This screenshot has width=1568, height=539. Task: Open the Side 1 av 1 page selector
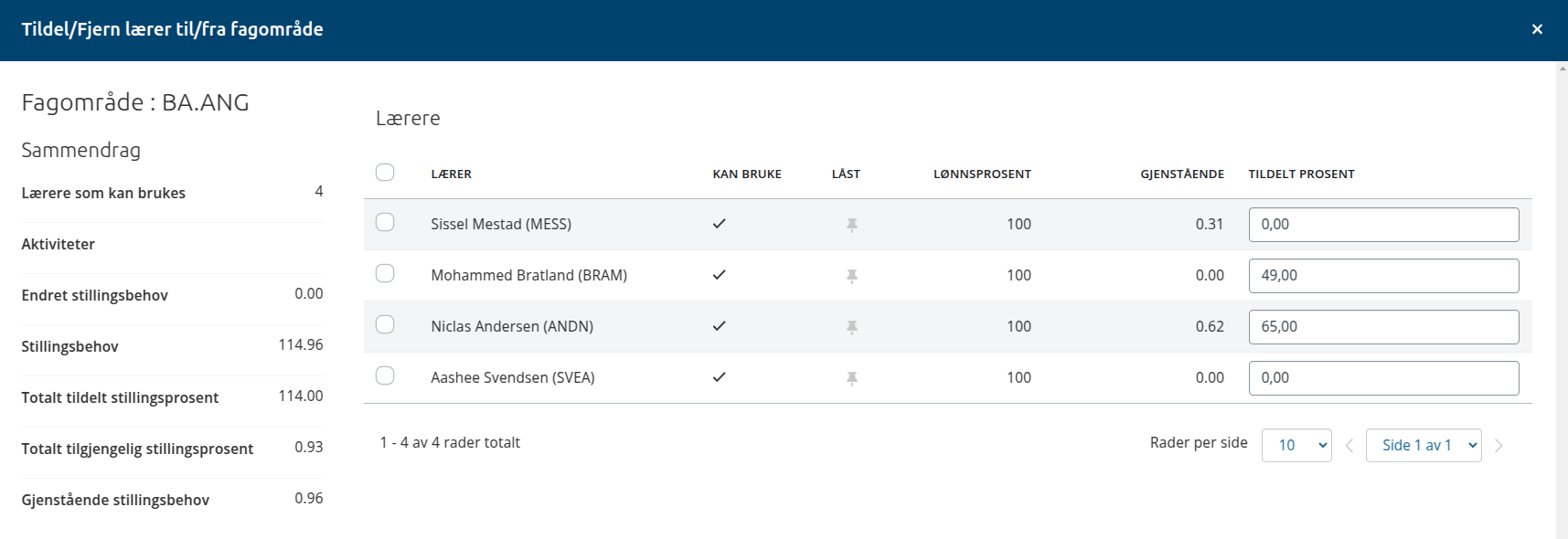(1424, 446)
